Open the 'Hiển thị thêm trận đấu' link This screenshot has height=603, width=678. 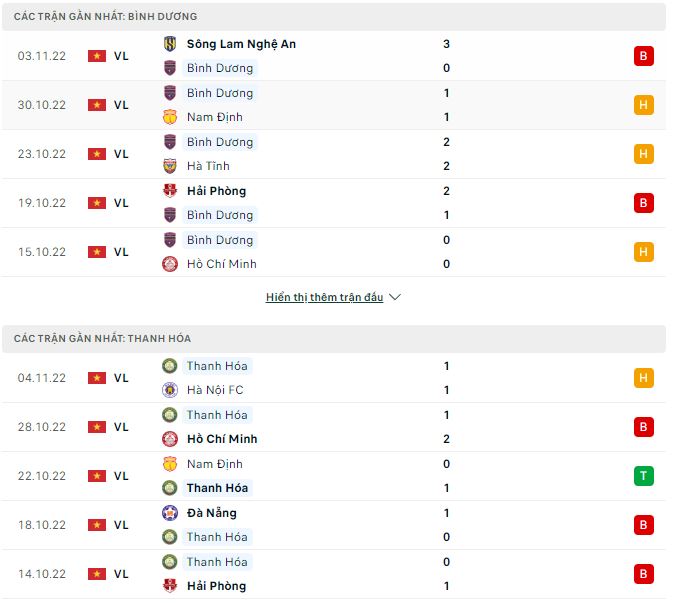click(x=324, y=297)
